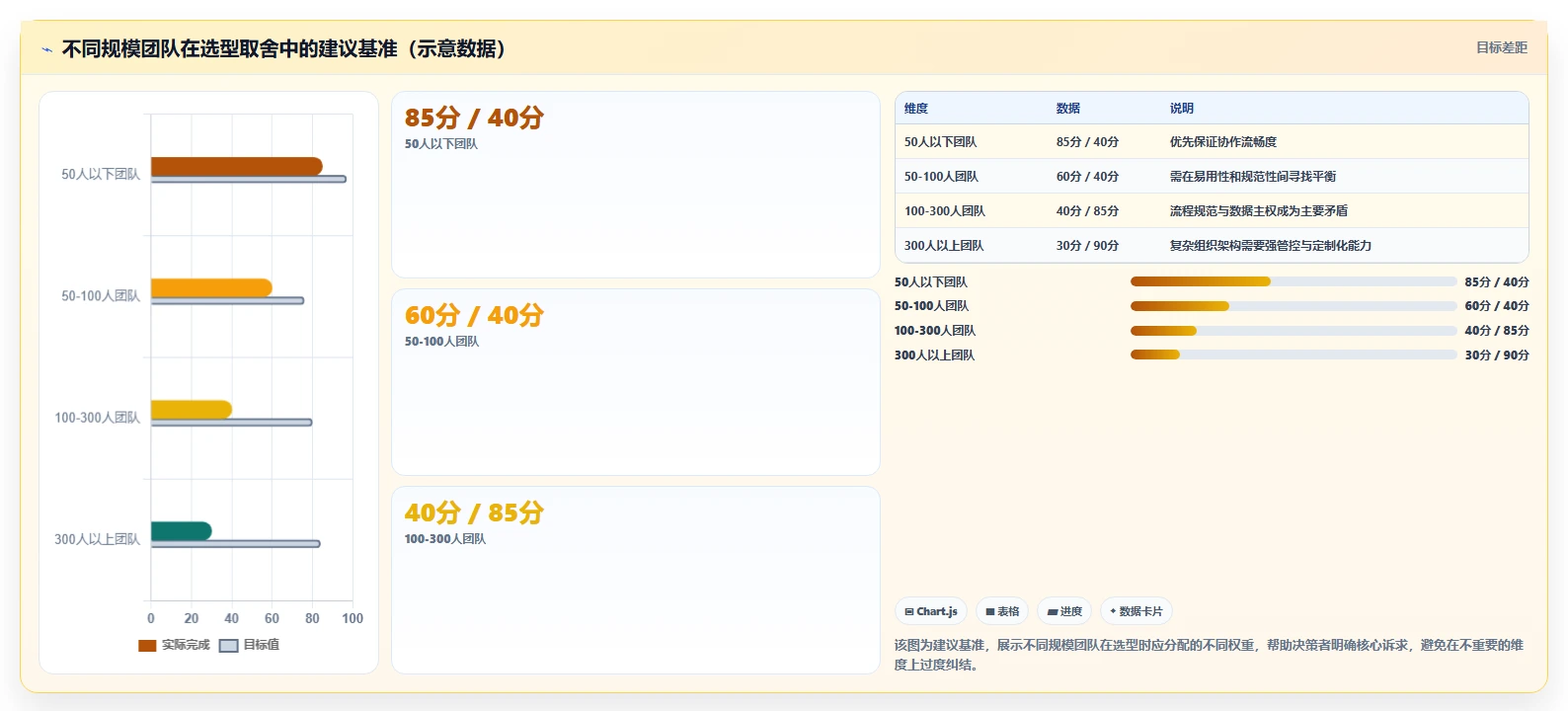1568x711 pixels.
Task: Click the 50人以下团队 caption in the first stat card
Action: tap(441, 144)
